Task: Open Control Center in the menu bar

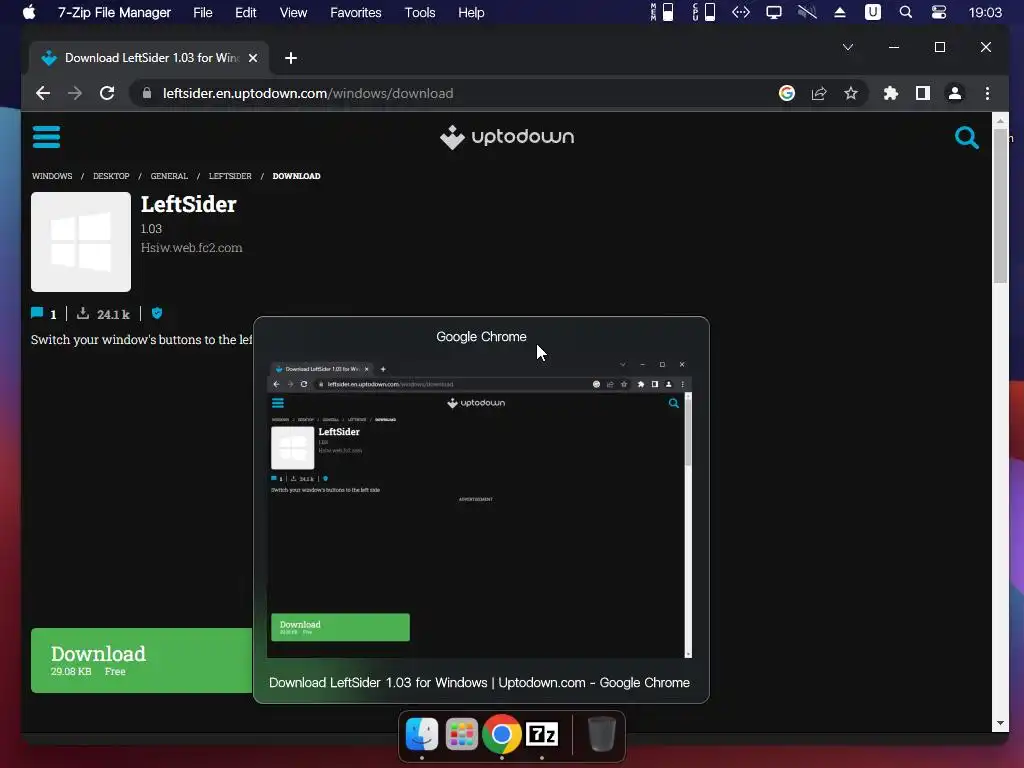Action: click(938, 12)
